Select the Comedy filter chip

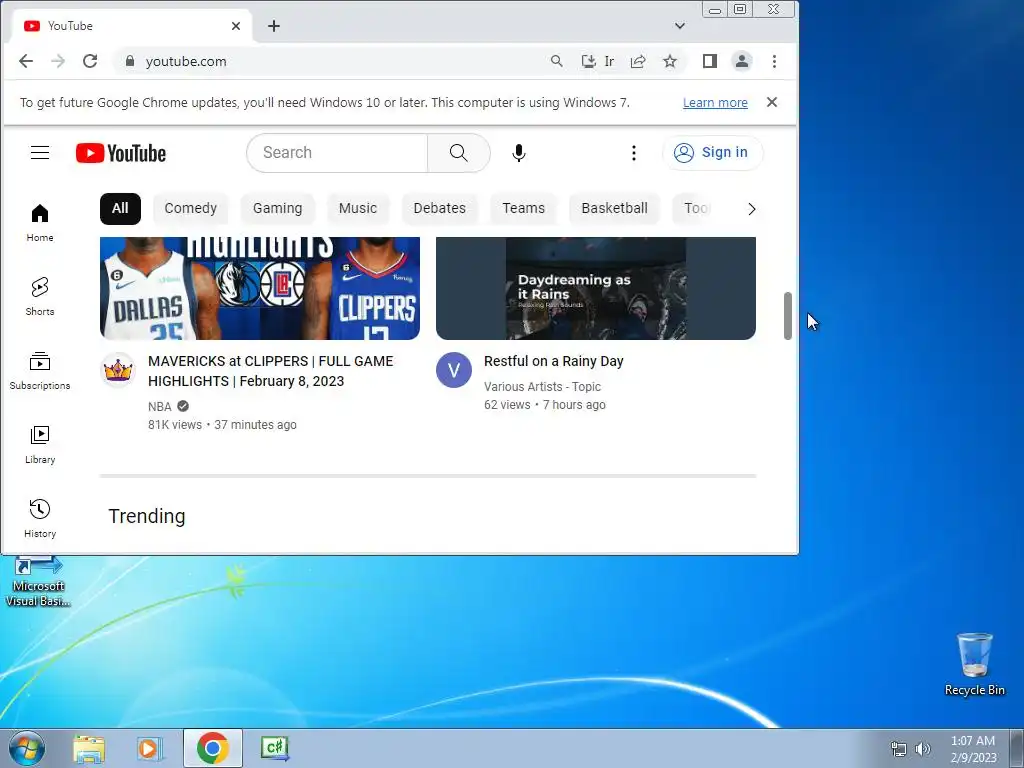coord(190,208)
